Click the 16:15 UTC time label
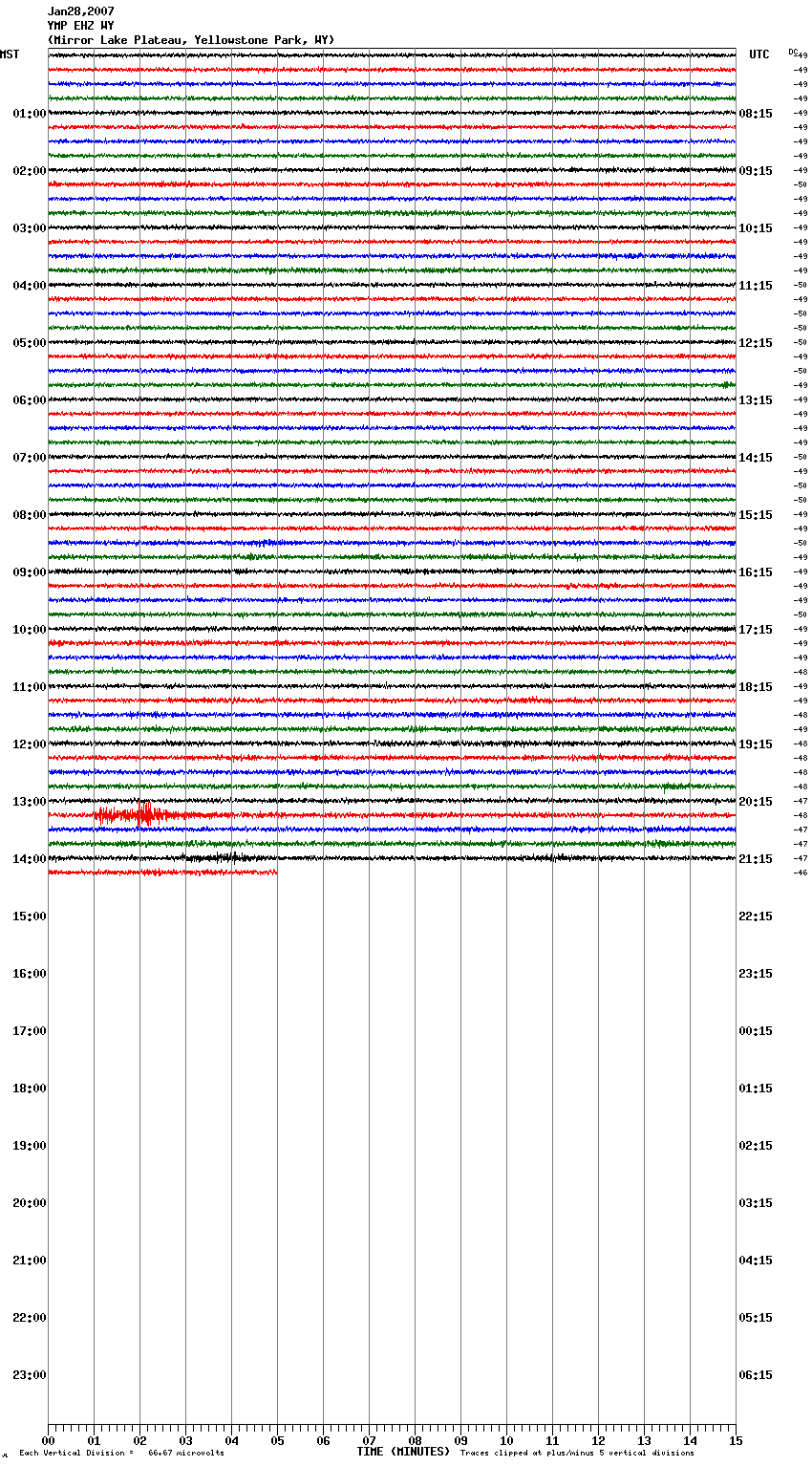812x1466 pixels. click(756, 572)
